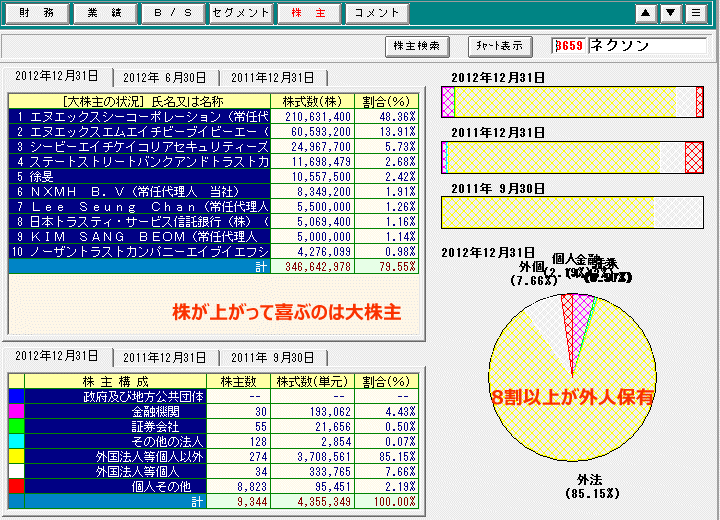Click the 株主数 column header

[239, 382]
